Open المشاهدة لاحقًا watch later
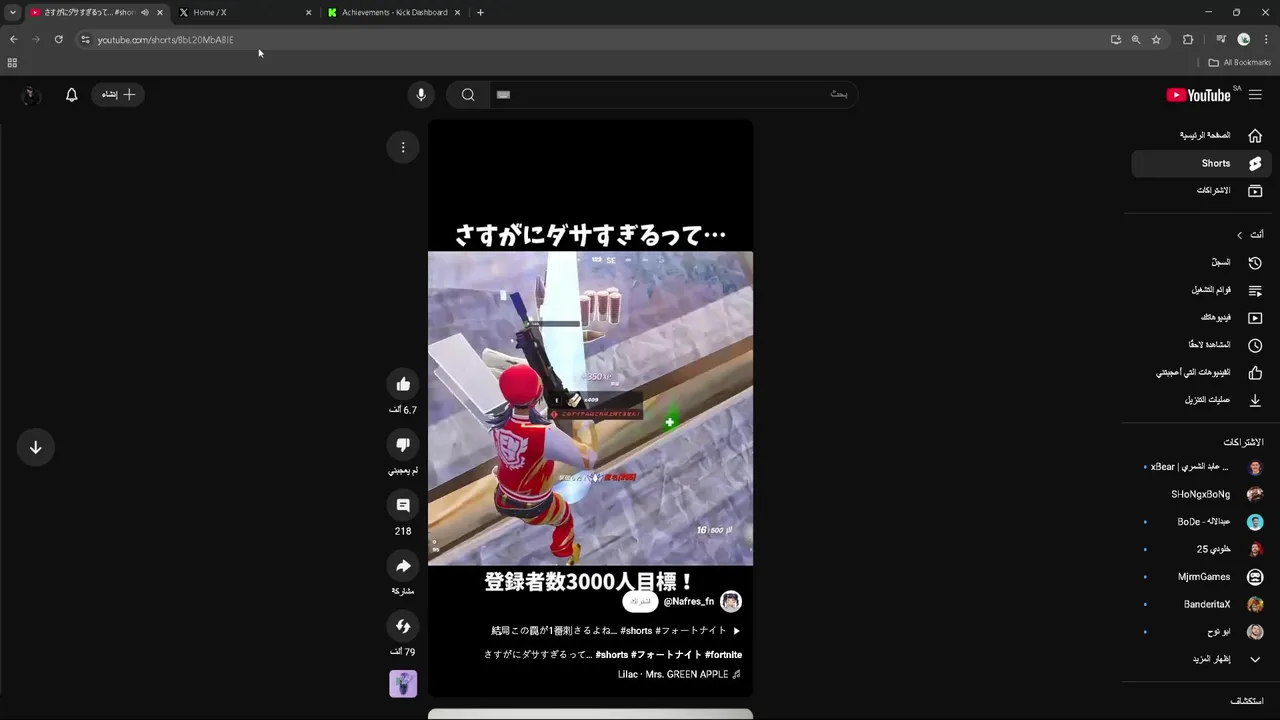Viewport: 1280px width, 720px height. point(1201,345)
